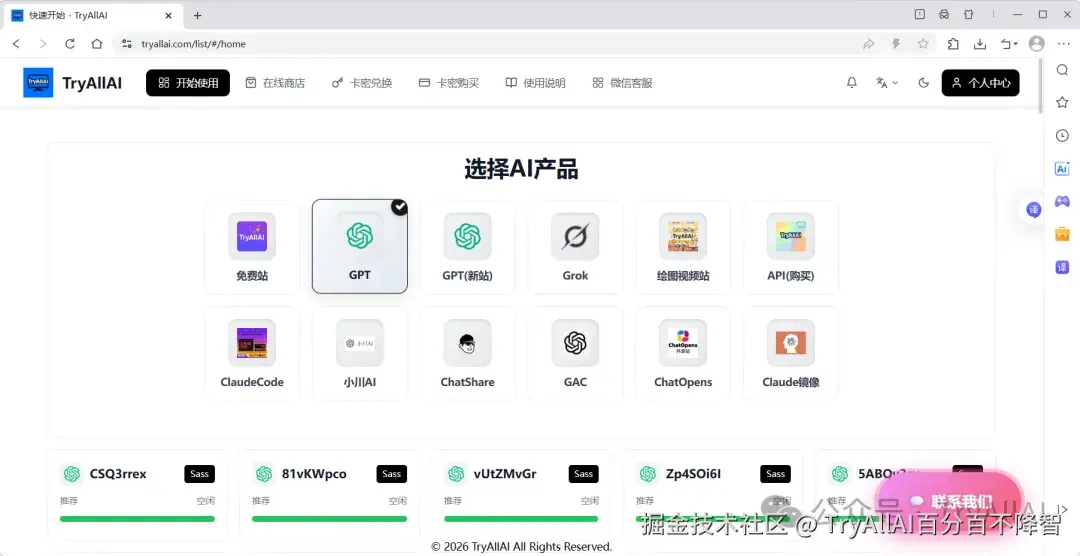Click the CSQ3rrex green usage bar
This screenshot has width=1080, height=556.
(x=137, y=519)
